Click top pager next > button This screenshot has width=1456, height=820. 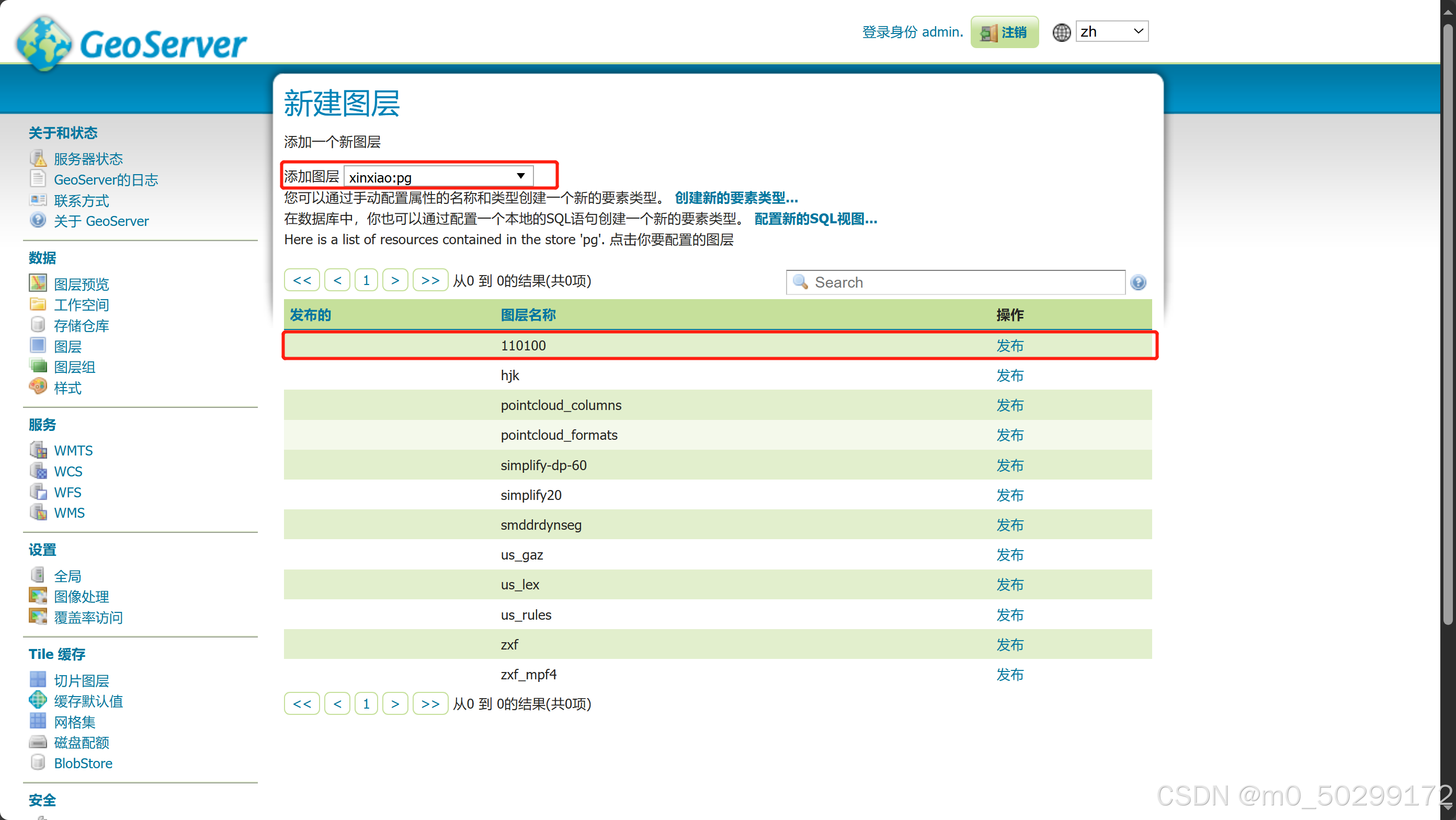[x=395, y=280]
